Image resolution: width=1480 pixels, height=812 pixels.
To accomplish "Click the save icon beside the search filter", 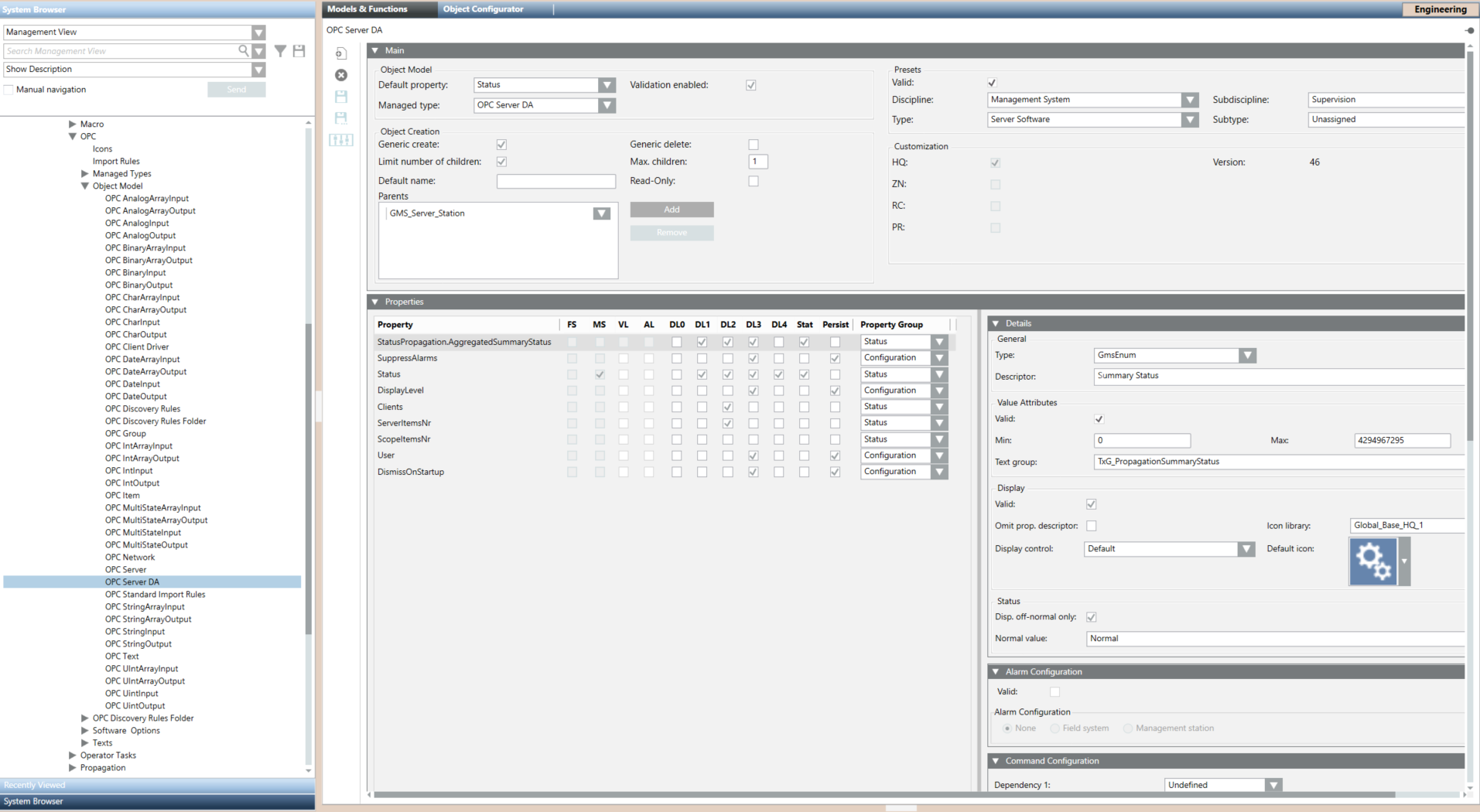I will coord(299,51).
